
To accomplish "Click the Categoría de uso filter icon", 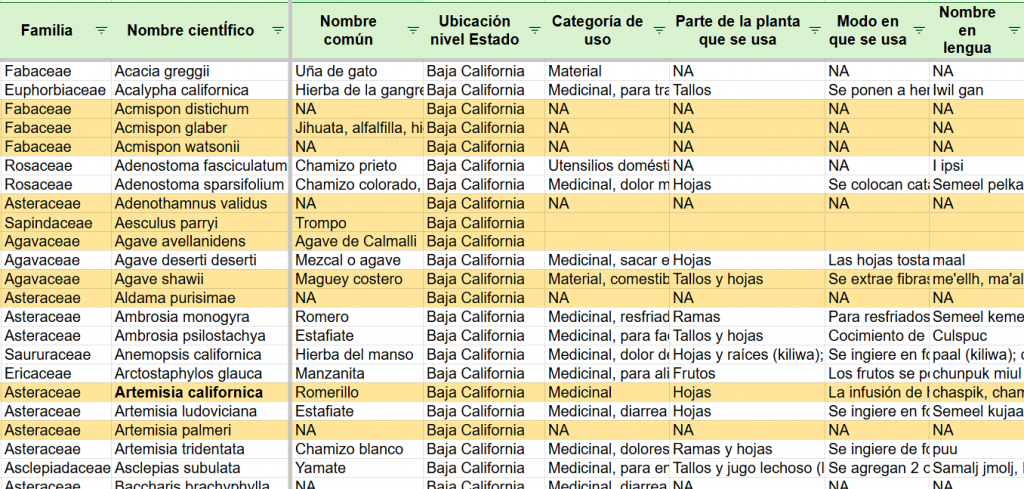I will click(659, 30).
